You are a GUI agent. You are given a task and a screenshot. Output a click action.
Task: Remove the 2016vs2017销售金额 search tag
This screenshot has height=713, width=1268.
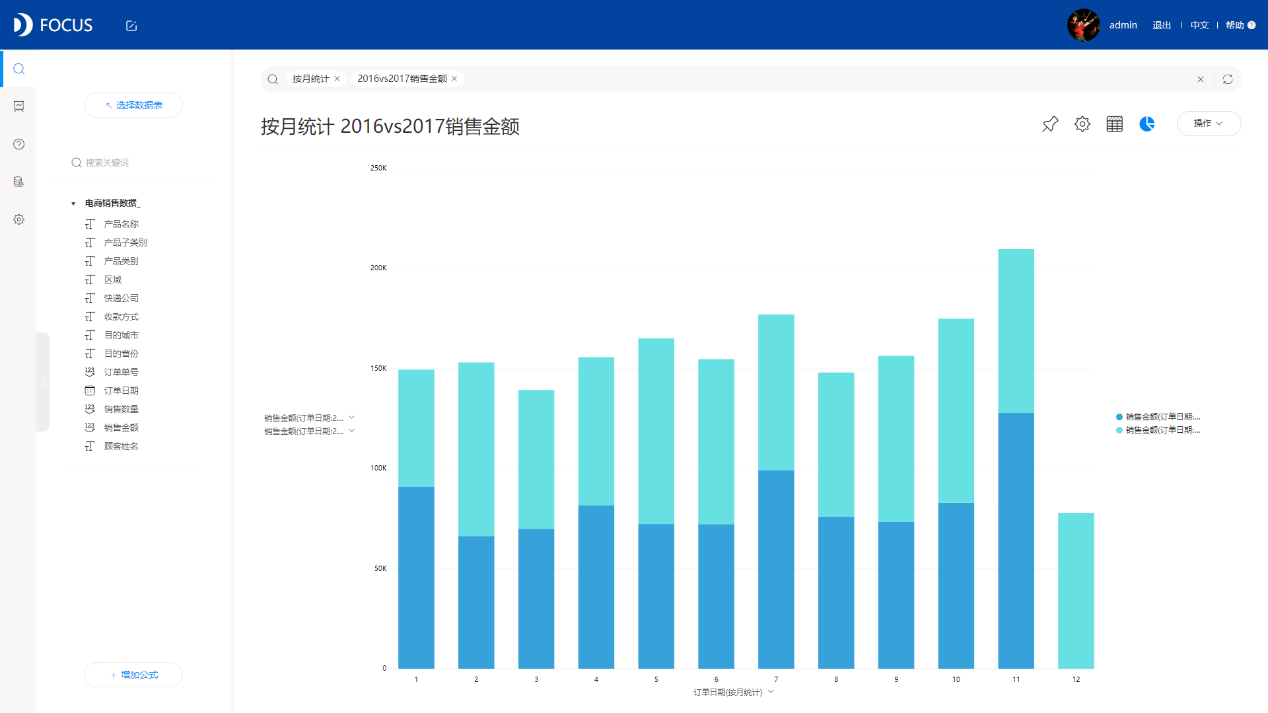click(454, 78)
